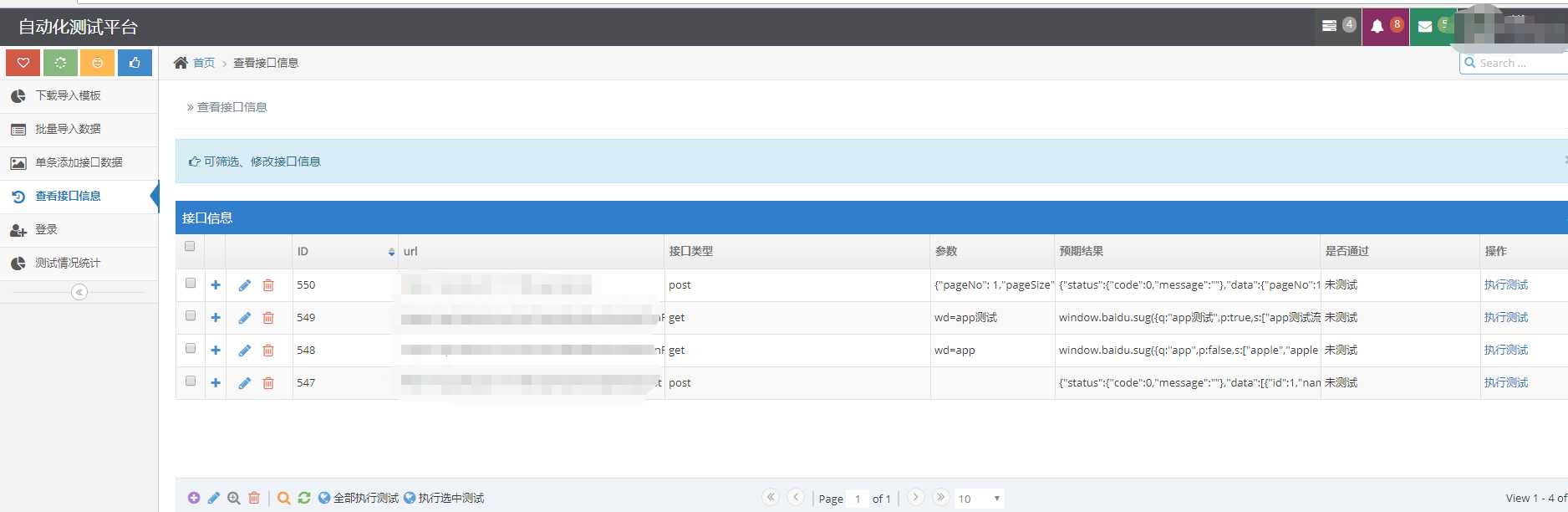Click the Search box at top right
Screen dimensions: 1568x512
pos(1514,63)
